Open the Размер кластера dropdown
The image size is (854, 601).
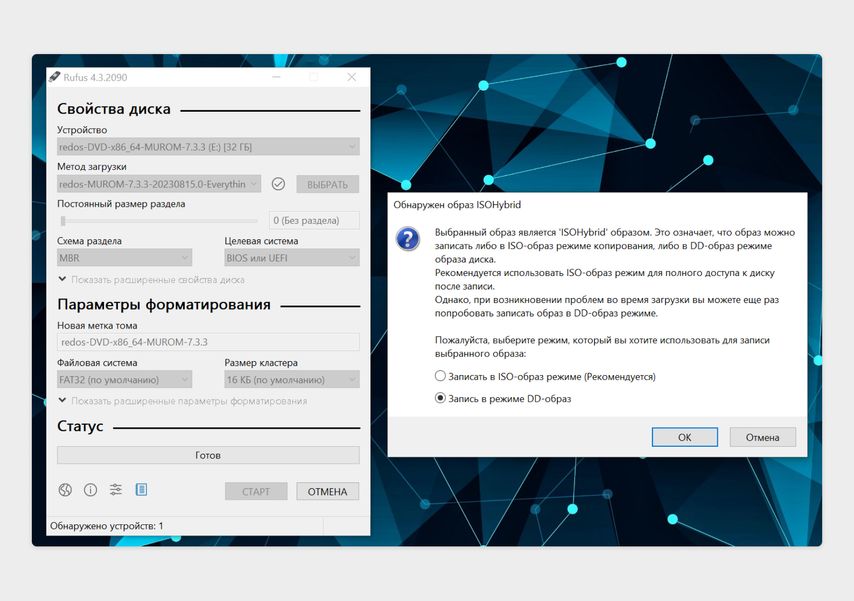(292, 379)
